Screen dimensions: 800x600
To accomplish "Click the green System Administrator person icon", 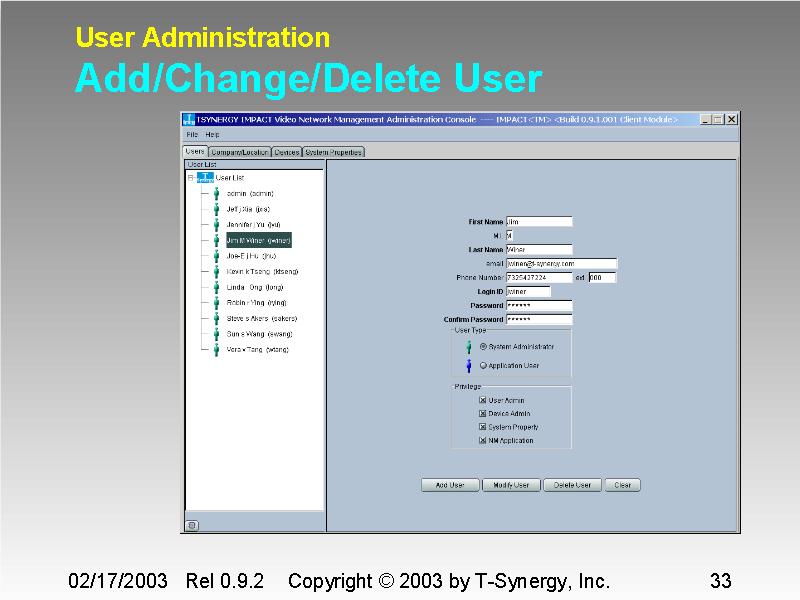I will [468, 346].
